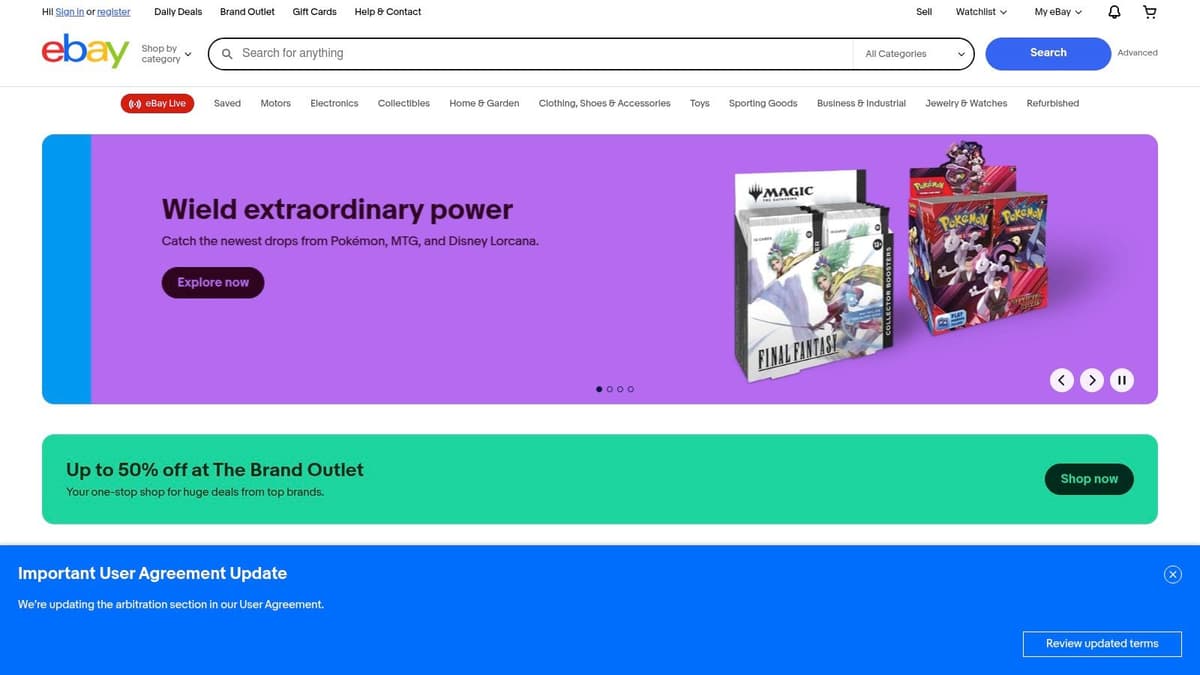Open the Refurbished category
The height and width of the screenshot is (675, 1200).
pos(1053,103)
